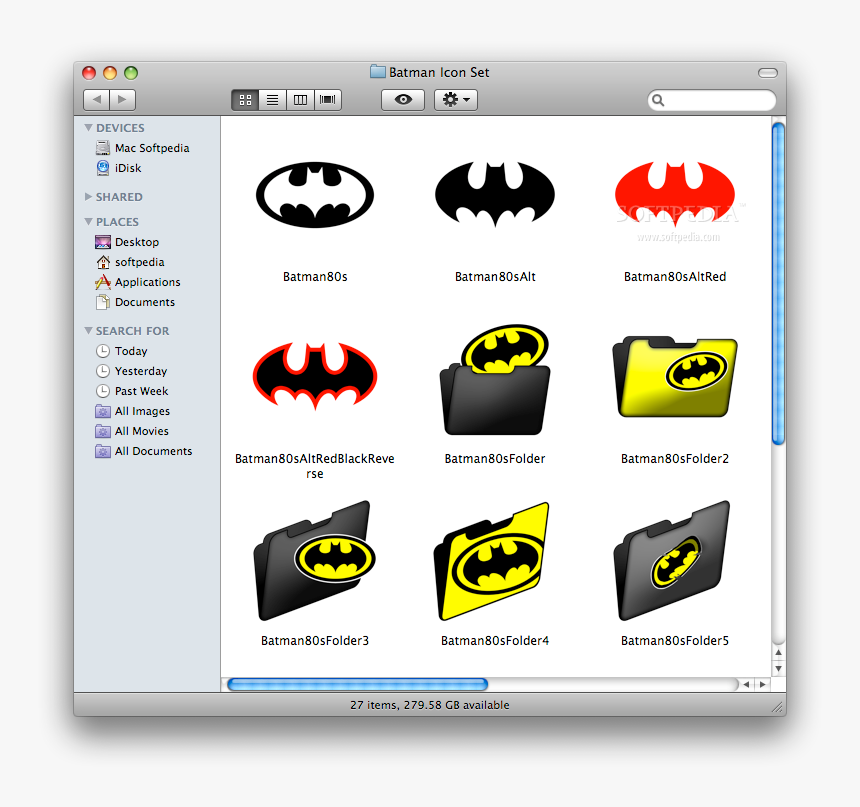Collapse the PLACES sidebar section

(x=88, y=222)
